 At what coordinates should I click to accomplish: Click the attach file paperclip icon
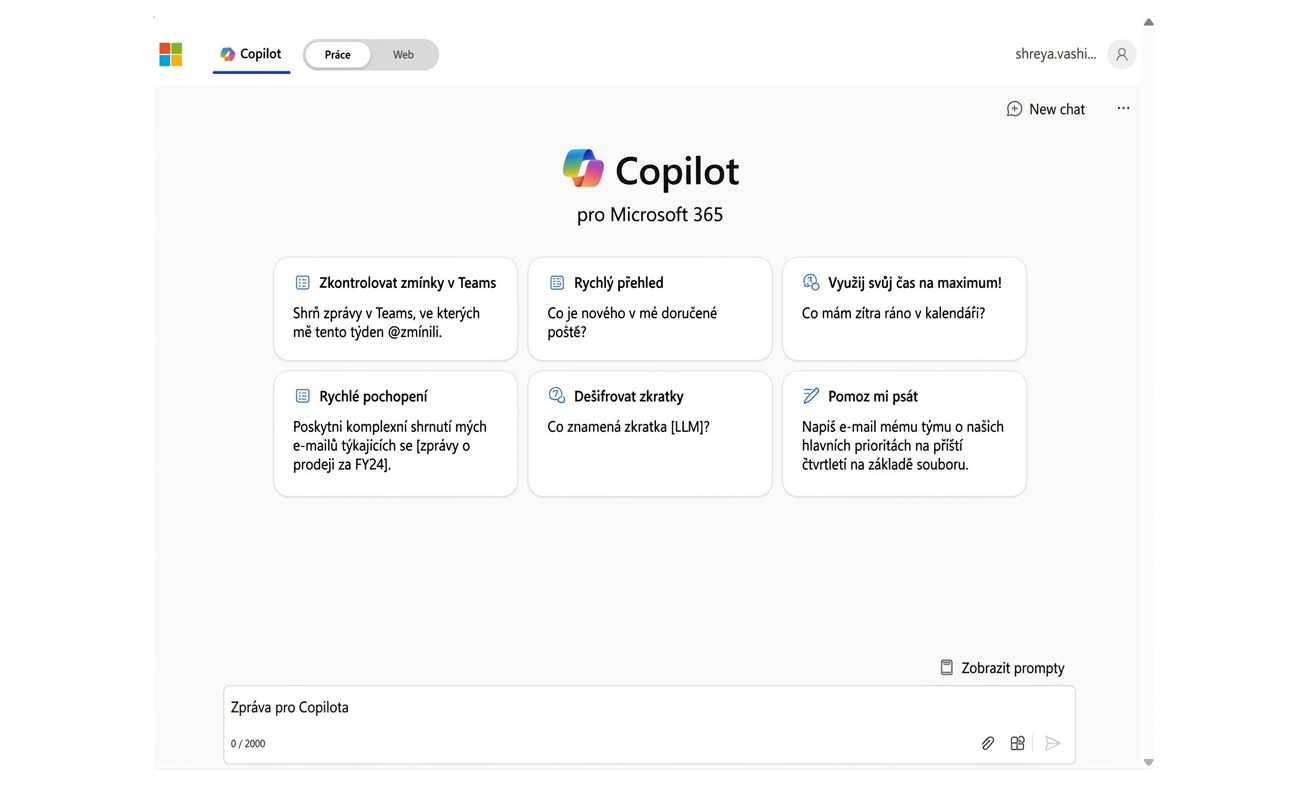click(987, 743)
